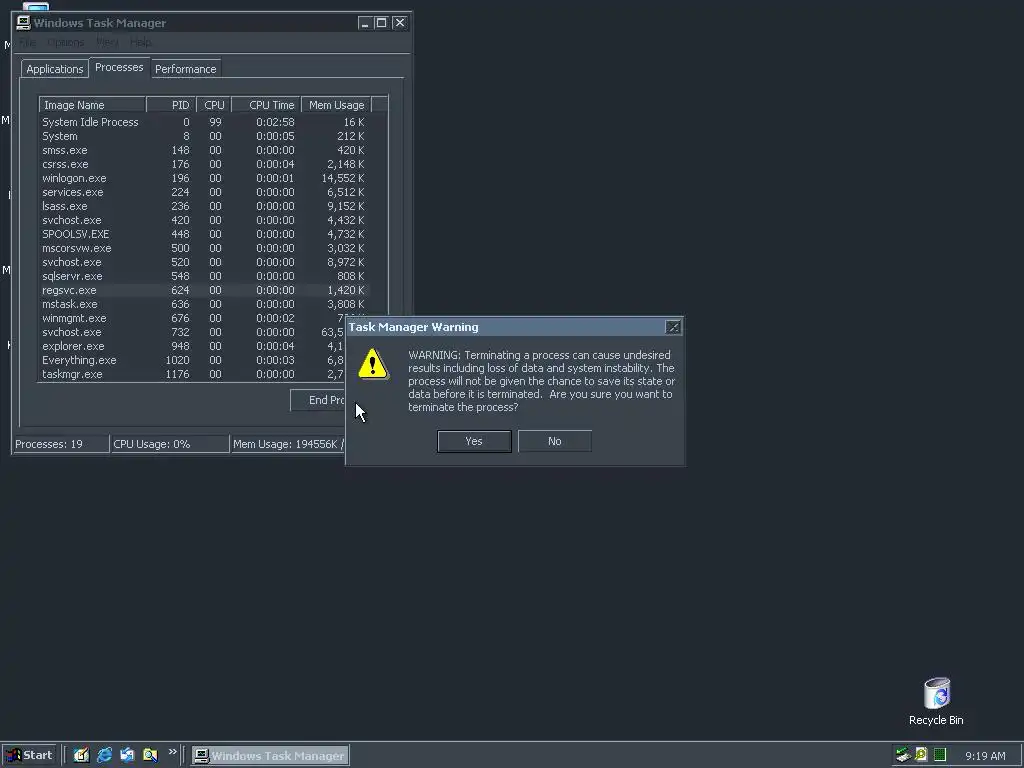This screenshot has width=1024, height=768.
Task: Open the Recycle Bin desktop icon
Action: [936, 701]
